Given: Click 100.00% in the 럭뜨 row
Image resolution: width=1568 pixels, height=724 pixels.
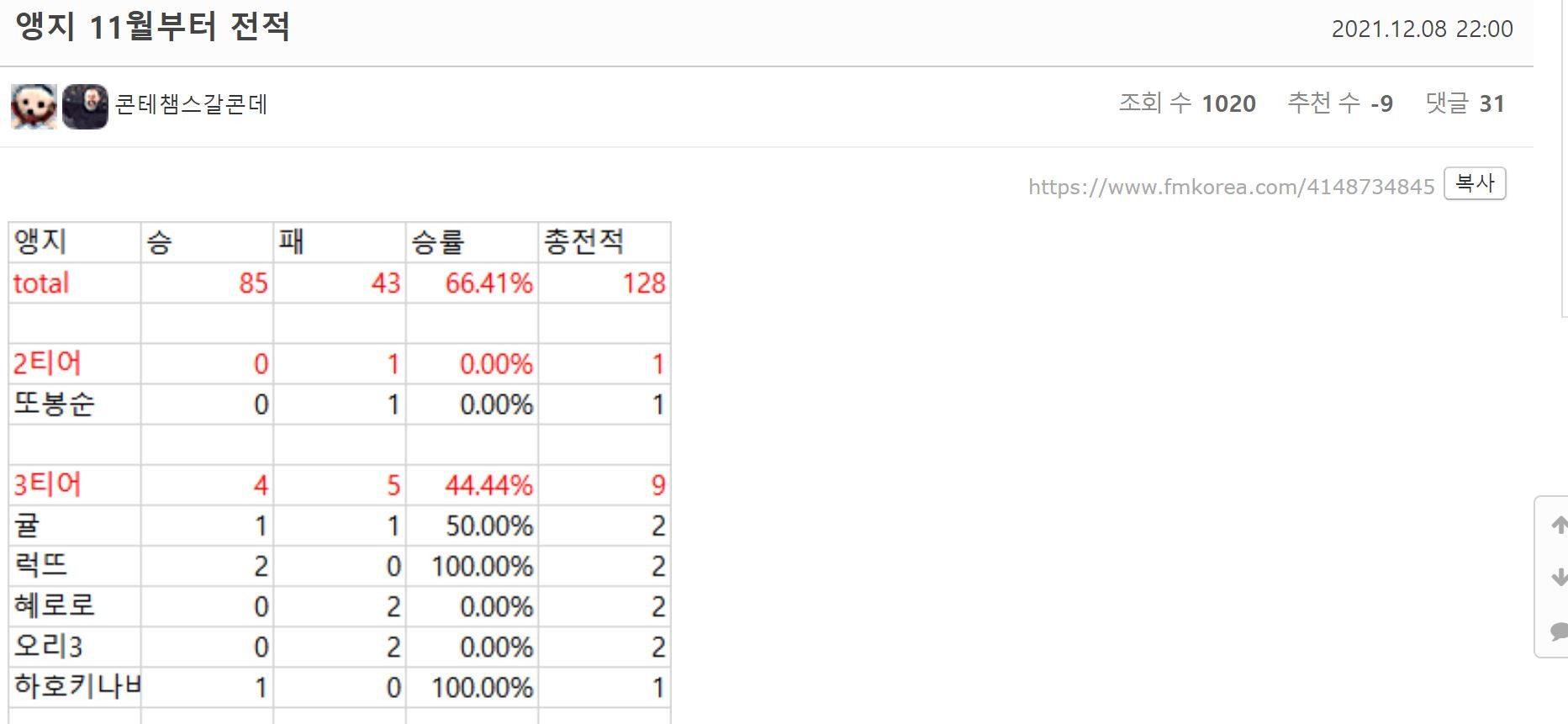Looking at the screenshot, I should click(x=473, y=566).
